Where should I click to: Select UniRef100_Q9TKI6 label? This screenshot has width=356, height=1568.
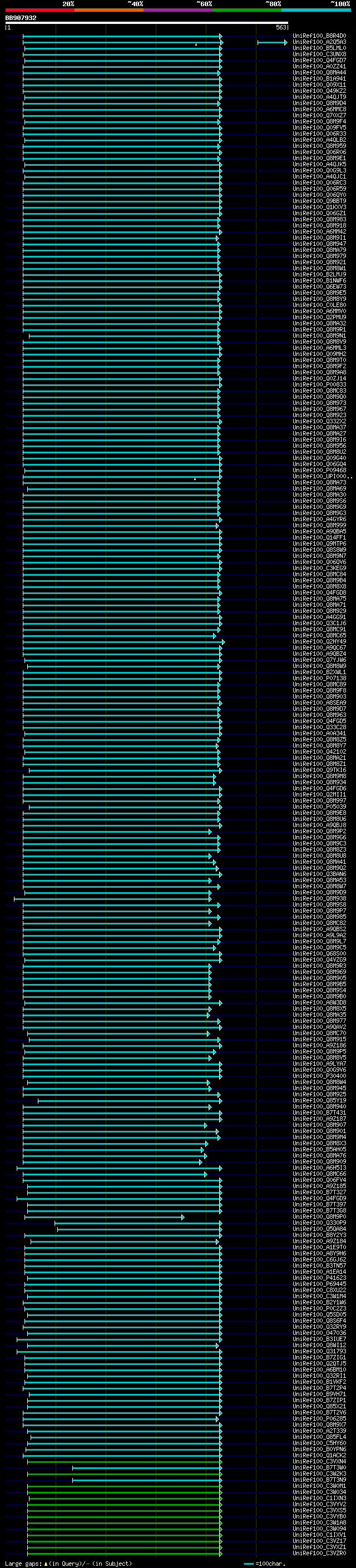pos(319,769)
